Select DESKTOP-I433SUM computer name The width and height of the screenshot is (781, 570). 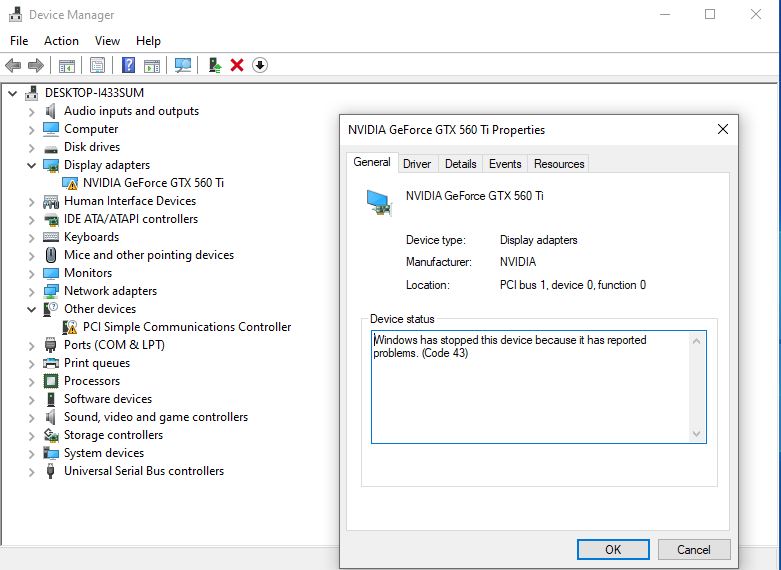click(x=94, y=93)
